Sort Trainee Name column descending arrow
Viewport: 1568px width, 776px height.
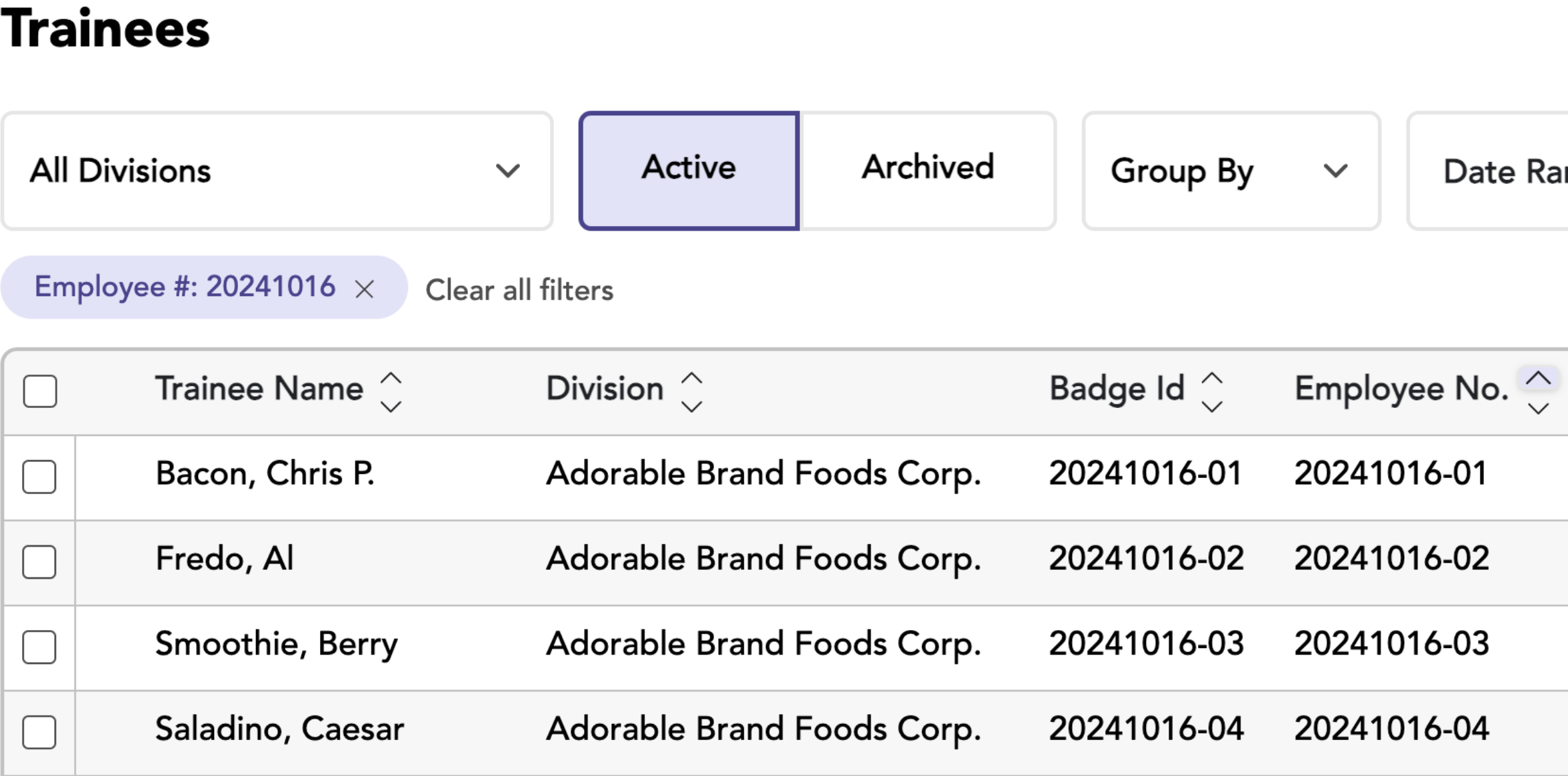391,406
